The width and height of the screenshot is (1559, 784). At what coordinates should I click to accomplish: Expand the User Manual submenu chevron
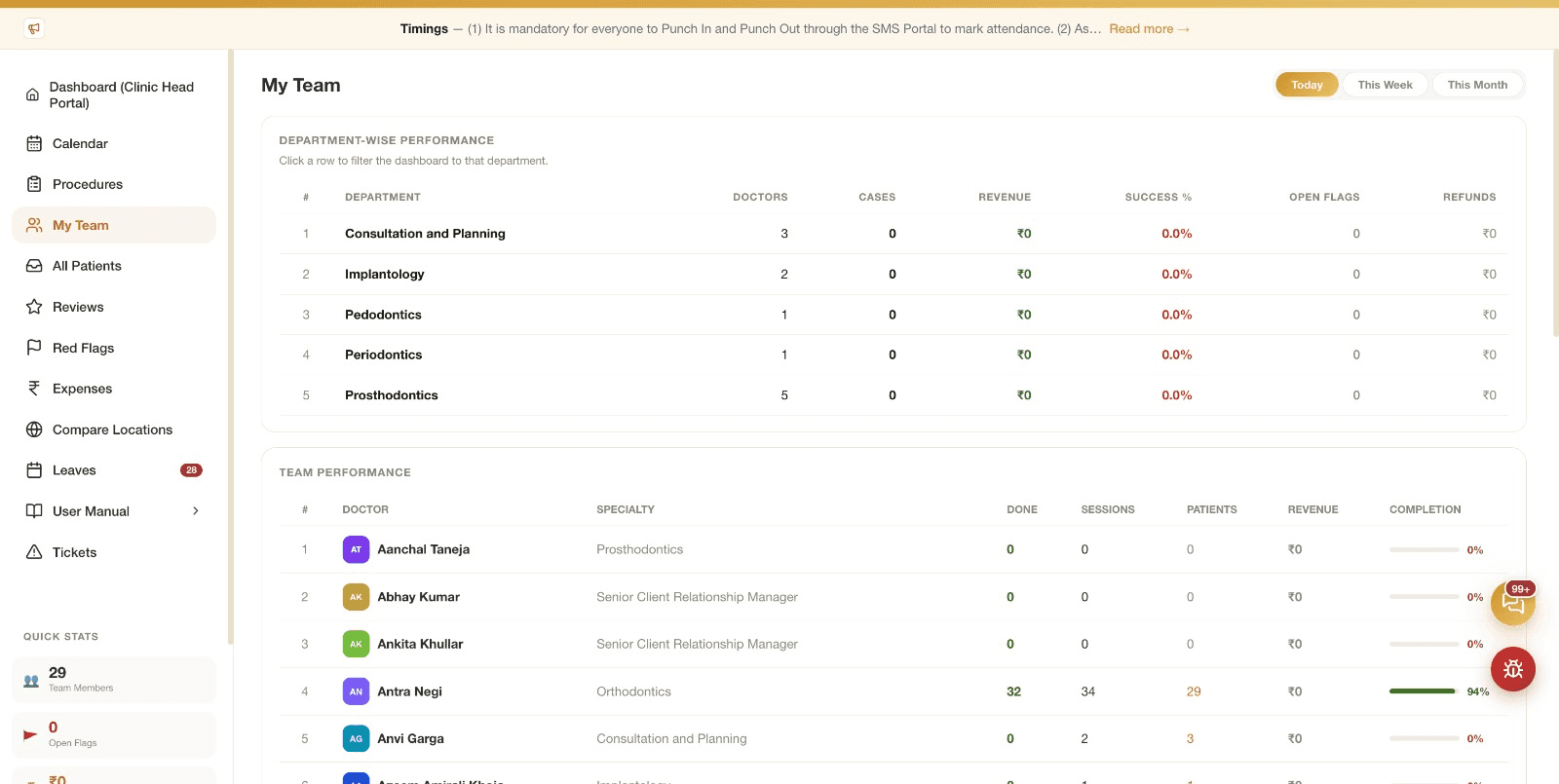tap(196, 511)
